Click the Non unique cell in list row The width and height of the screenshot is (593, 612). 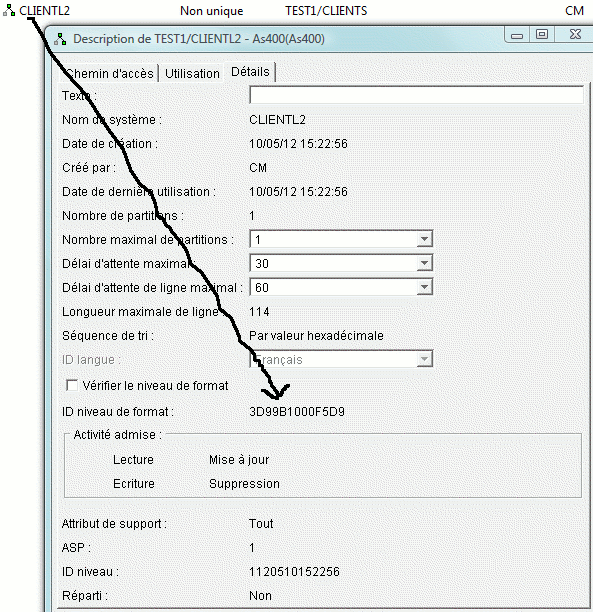212,11
